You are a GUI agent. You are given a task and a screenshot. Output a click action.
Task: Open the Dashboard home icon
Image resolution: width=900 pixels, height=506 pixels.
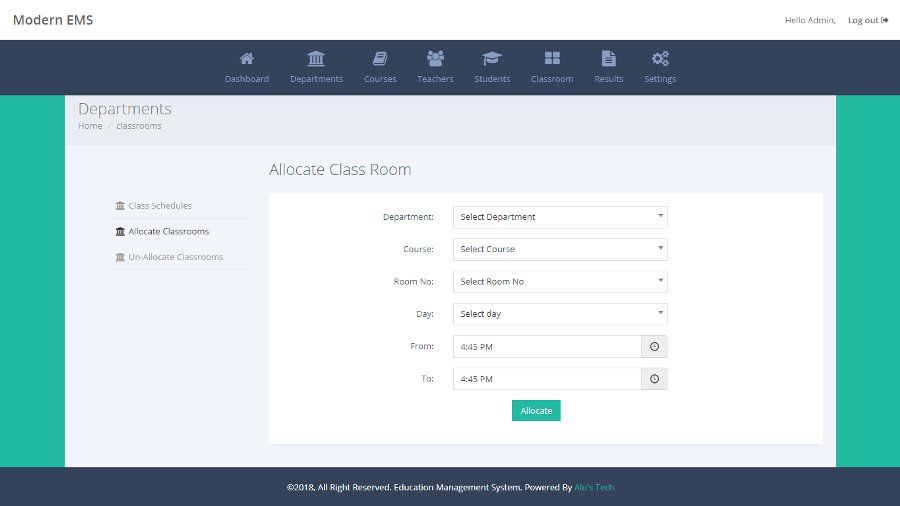[x=246, y=59]
